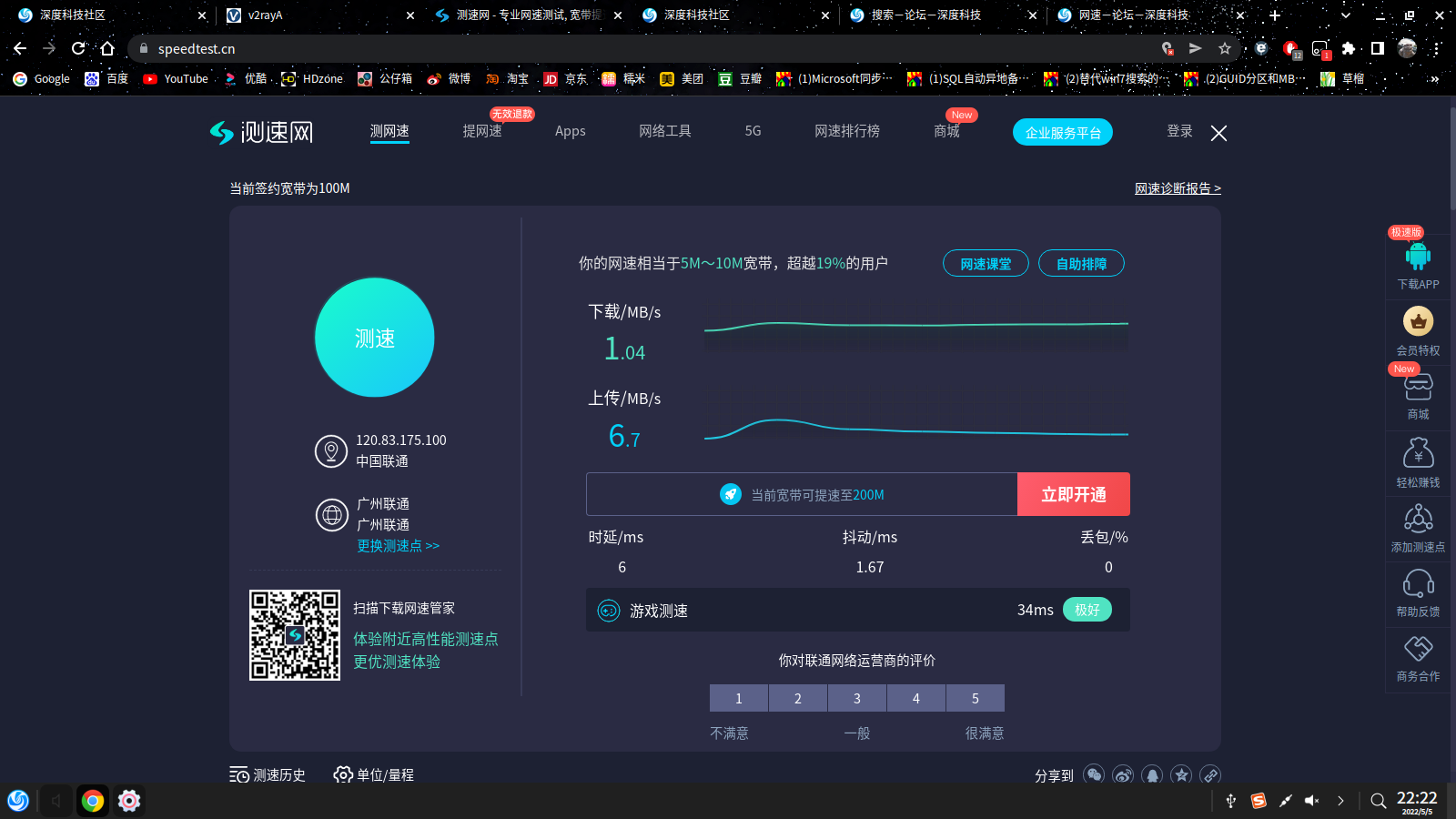Give the operator a rating of 1

tap(738, 698)
